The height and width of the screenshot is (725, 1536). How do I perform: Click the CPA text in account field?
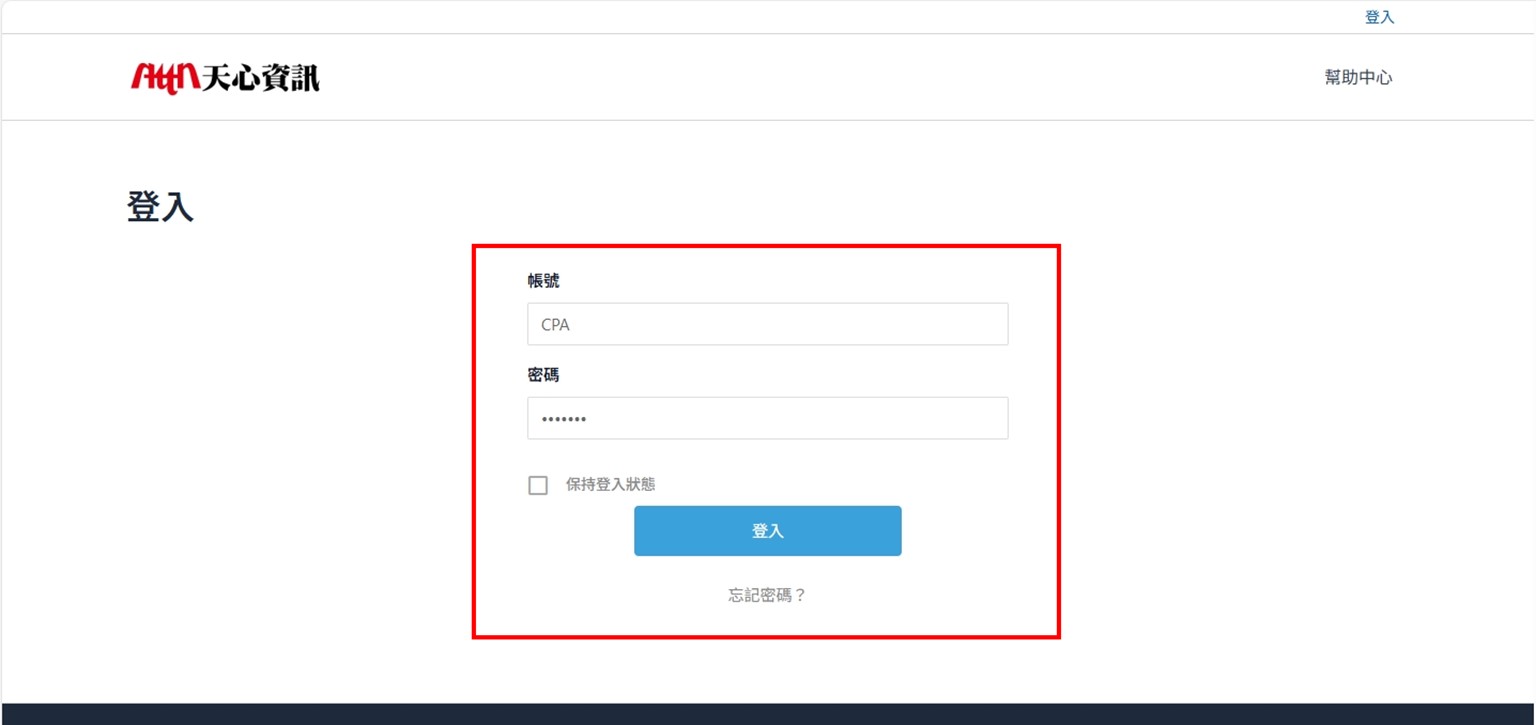point(555,325)
